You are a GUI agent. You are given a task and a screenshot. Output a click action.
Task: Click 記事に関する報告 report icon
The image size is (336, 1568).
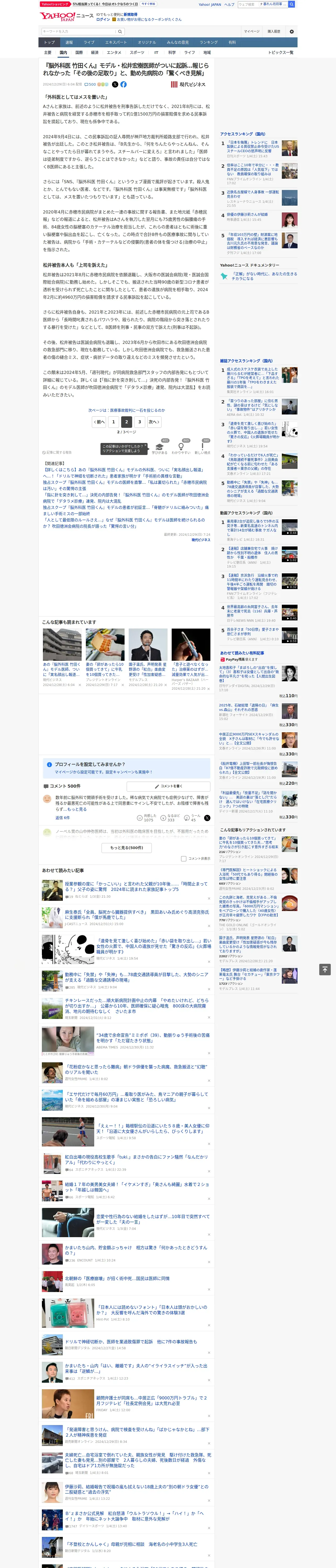tap(58, 452)
